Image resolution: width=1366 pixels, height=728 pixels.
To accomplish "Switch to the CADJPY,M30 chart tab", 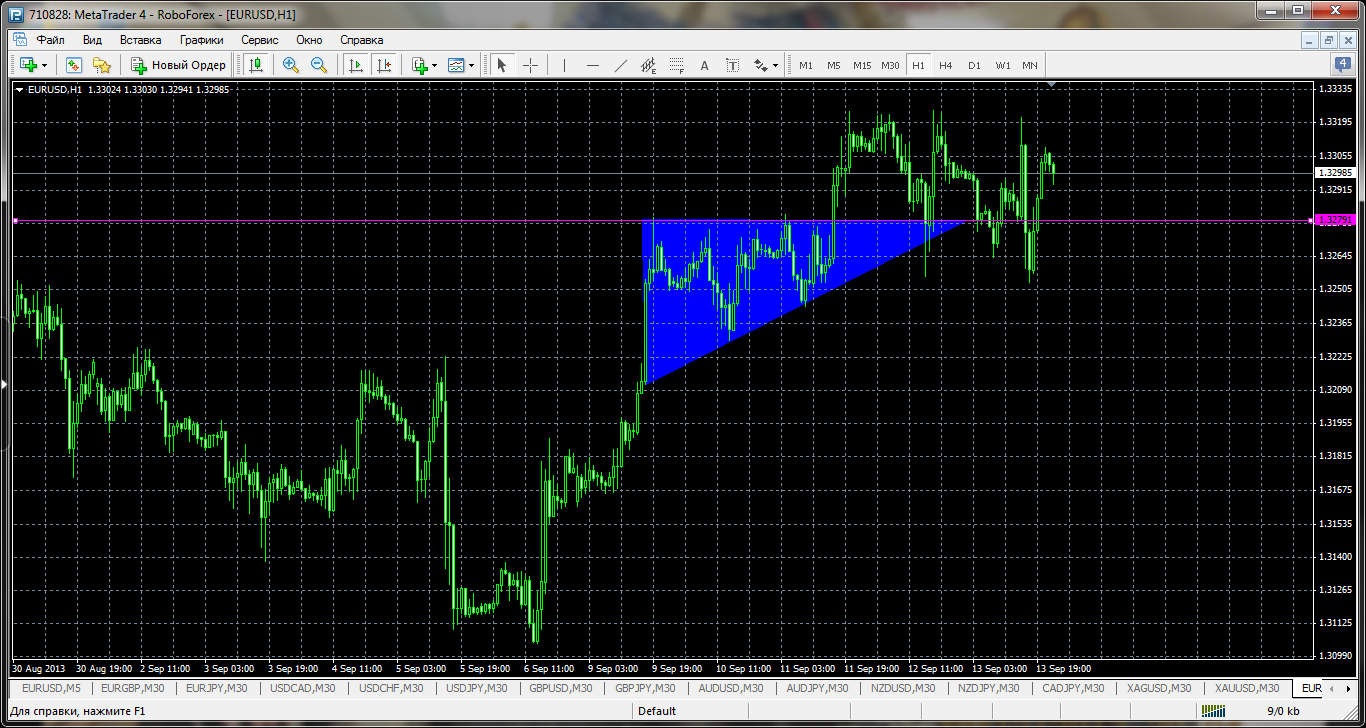I will click(x=1071, y=688).
